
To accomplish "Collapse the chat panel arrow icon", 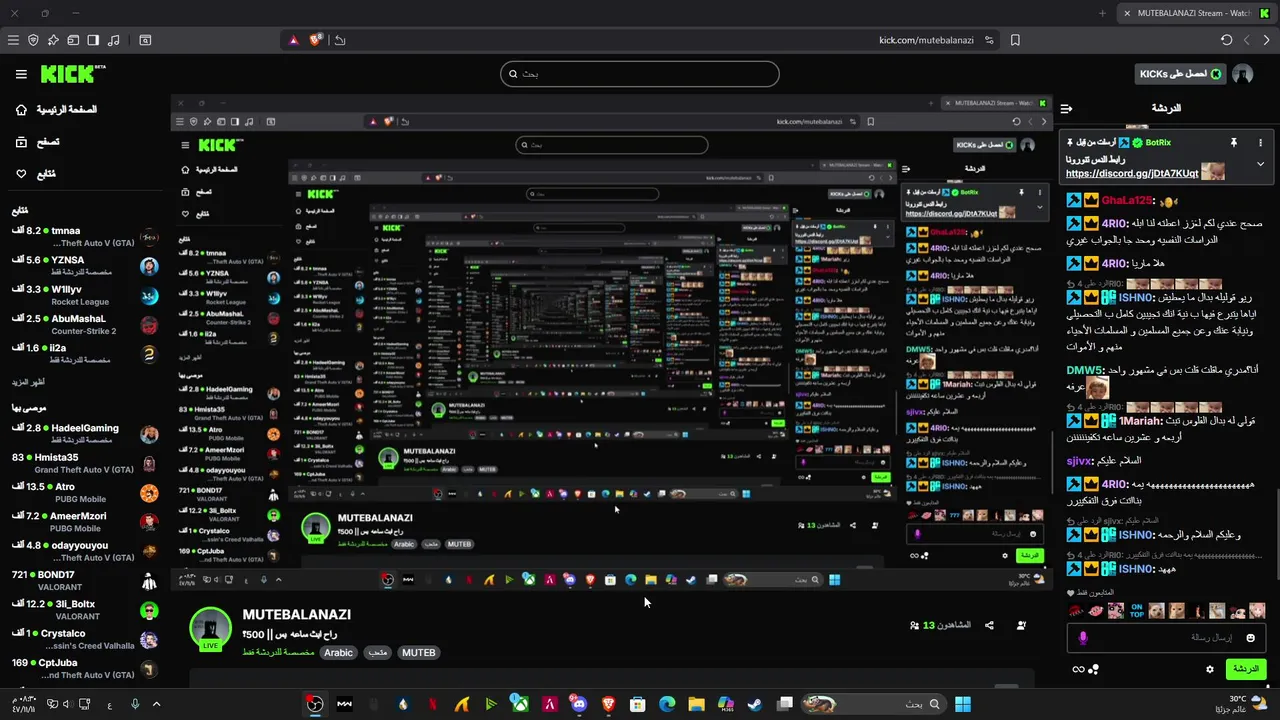I will coord(1066,108).
